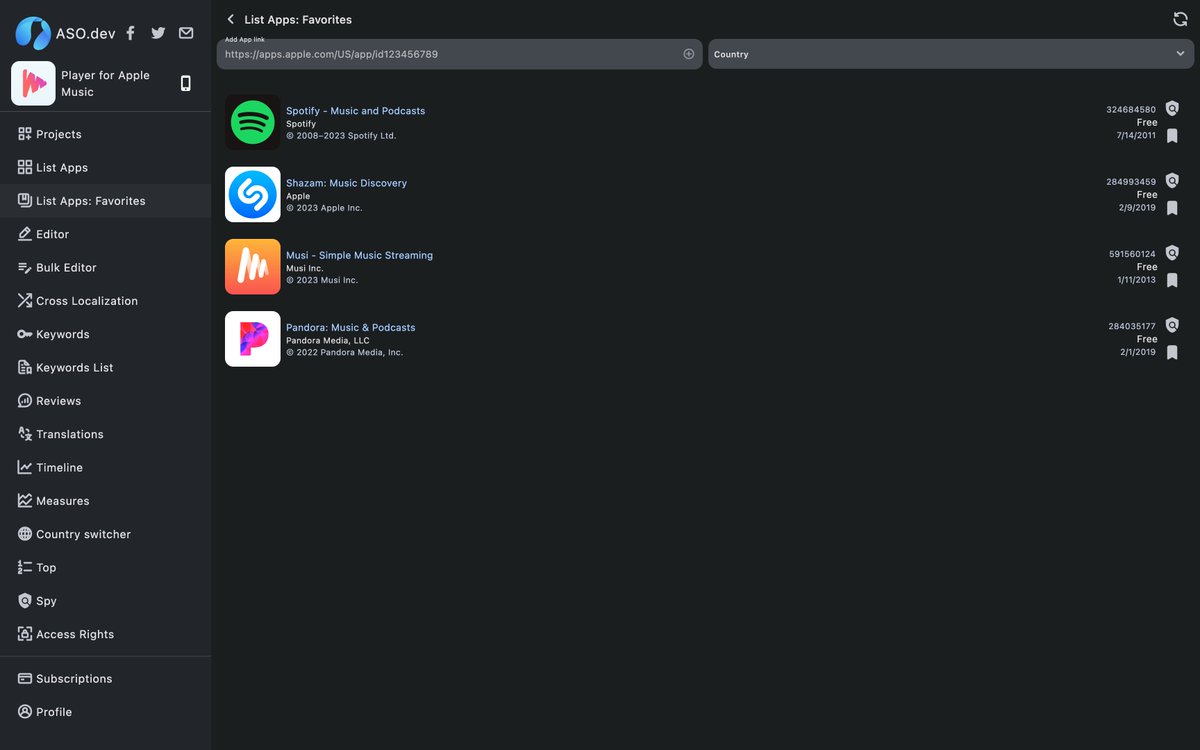The width and height of the screenshot is (1200, 750).
Task: Open spy icon for Shazam row
Action: point(1172,181)
